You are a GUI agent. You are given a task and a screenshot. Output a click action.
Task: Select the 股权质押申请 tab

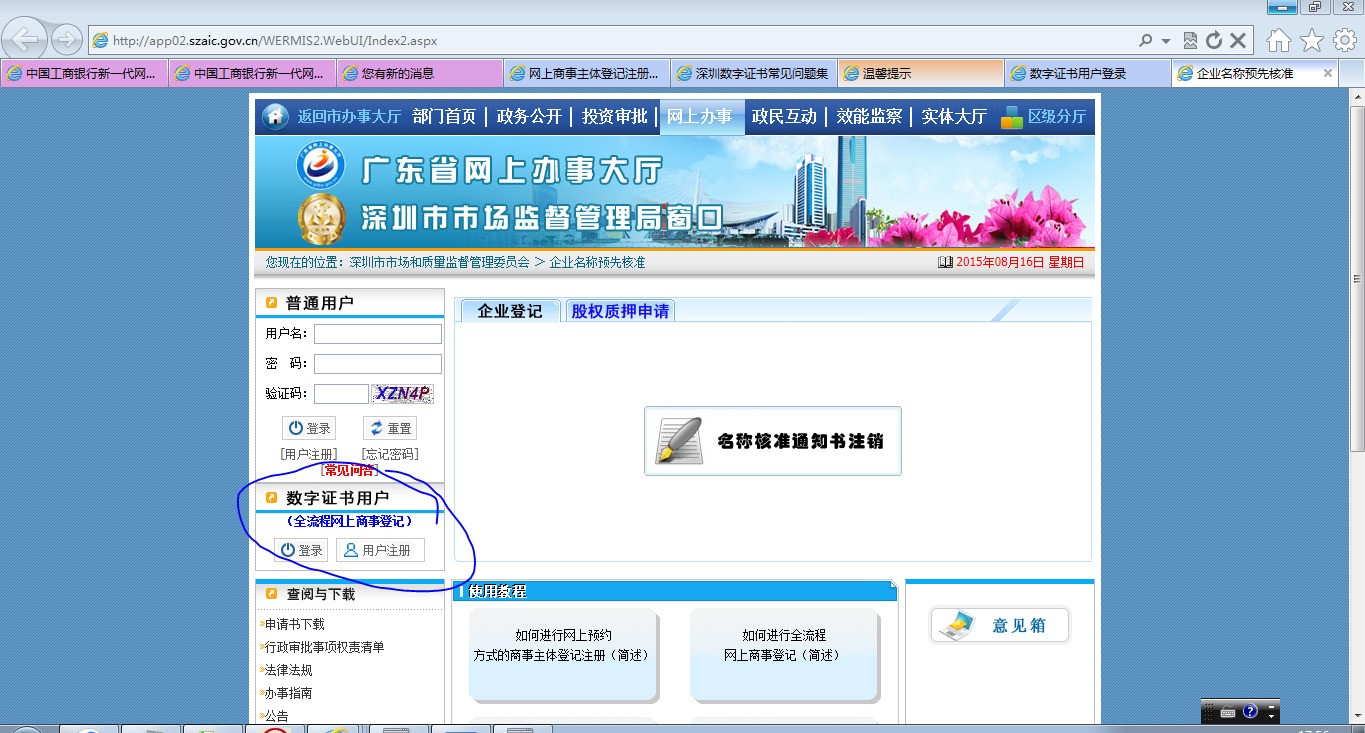tap(620, 311)
